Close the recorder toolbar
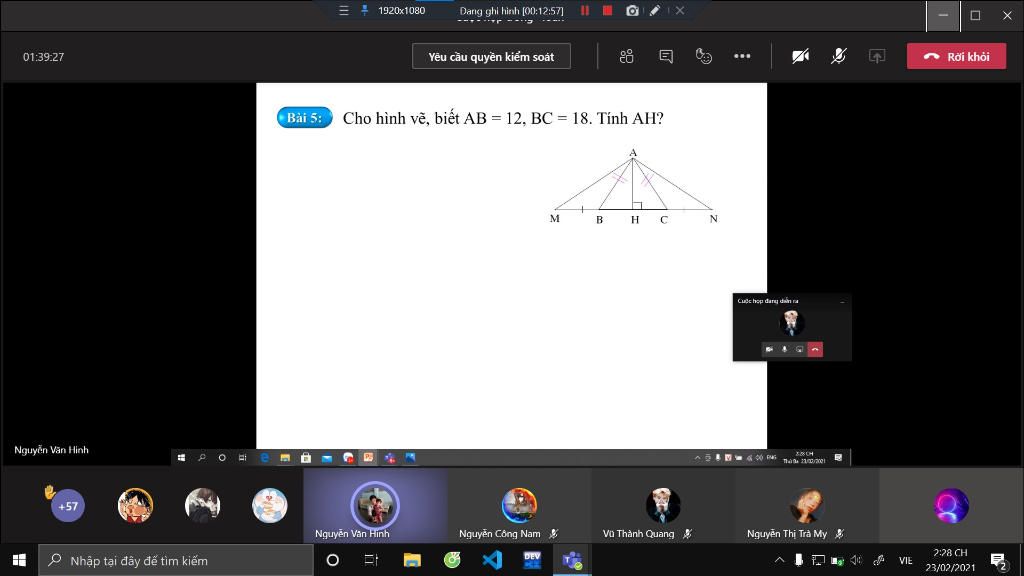 click(x=680, y=10)
